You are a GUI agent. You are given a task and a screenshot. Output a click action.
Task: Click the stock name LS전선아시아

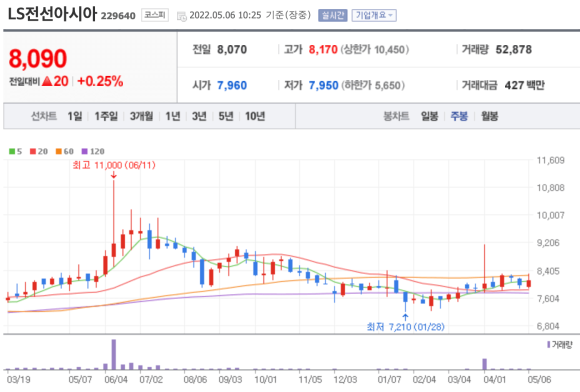(52, 14)
